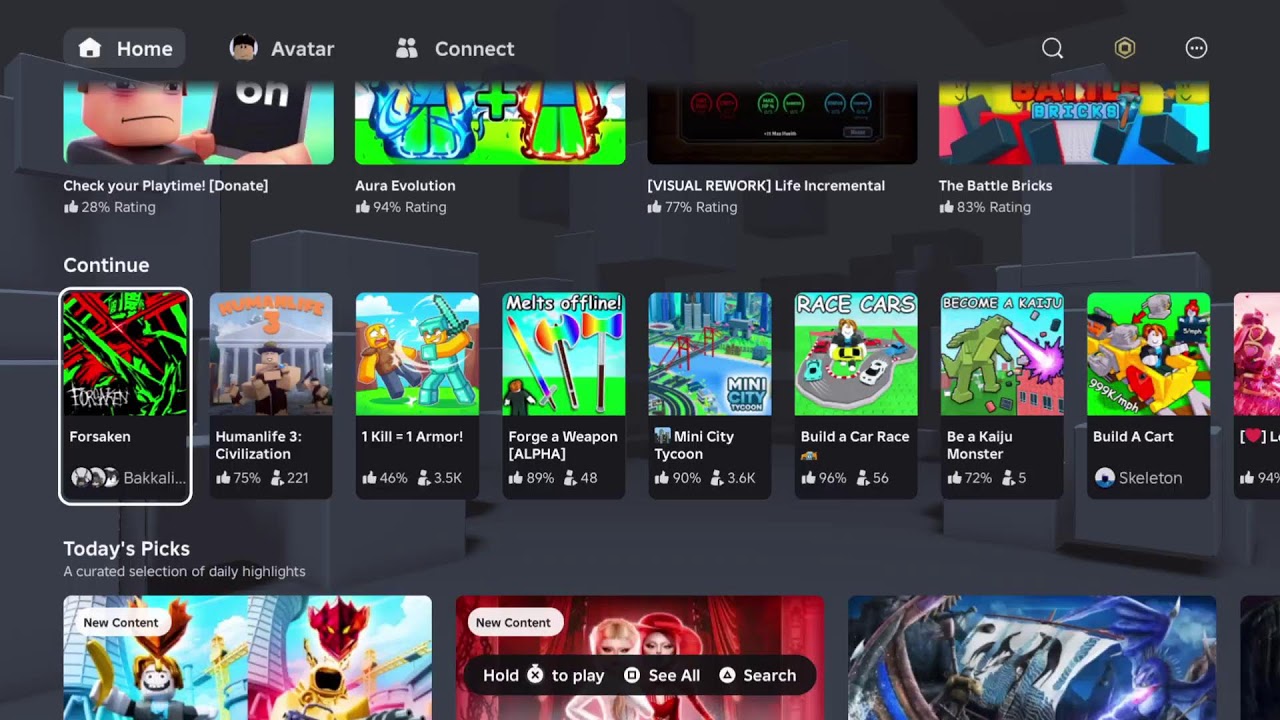1280x720 pixels.
Task: Click The Battle Bricks title text
Action: pos(995,186)
